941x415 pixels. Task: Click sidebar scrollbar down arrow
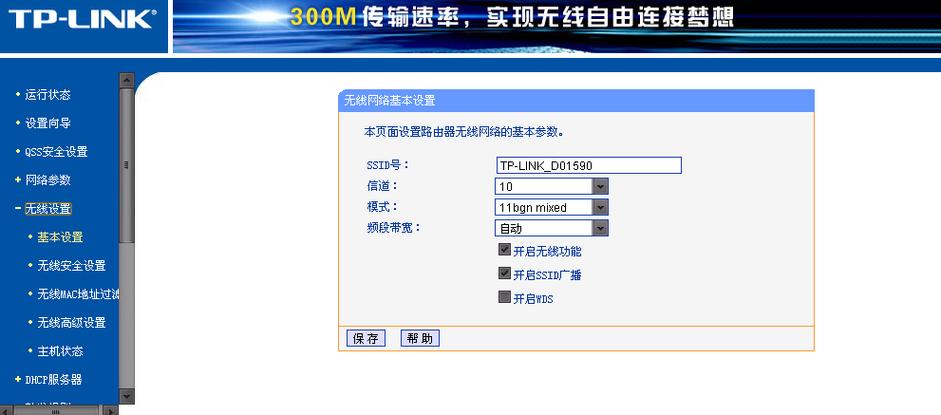coord(127,396)
